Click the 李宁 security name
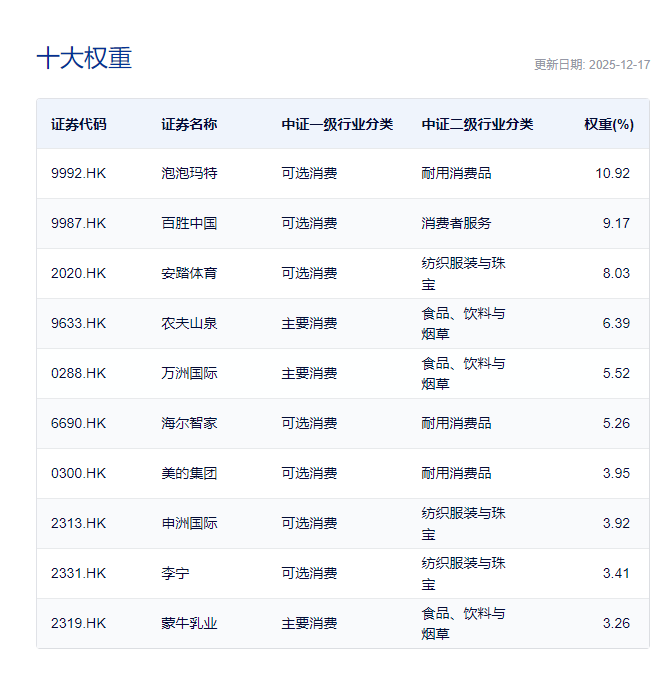Viewport: 669px width, 675px height. pos(175,573)
